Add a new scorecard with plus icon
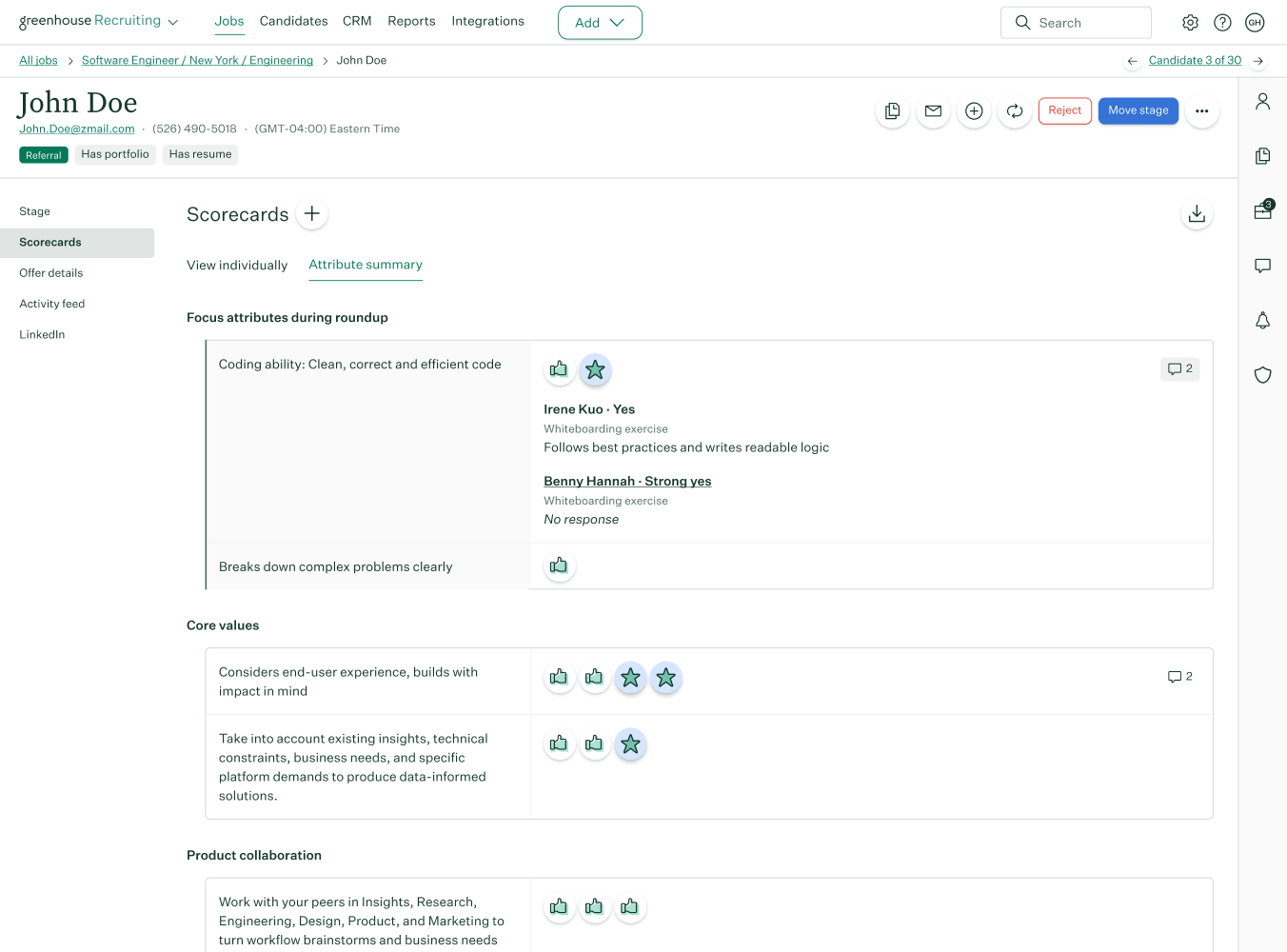The image size is (1287, 952). [x=312, y=214]
